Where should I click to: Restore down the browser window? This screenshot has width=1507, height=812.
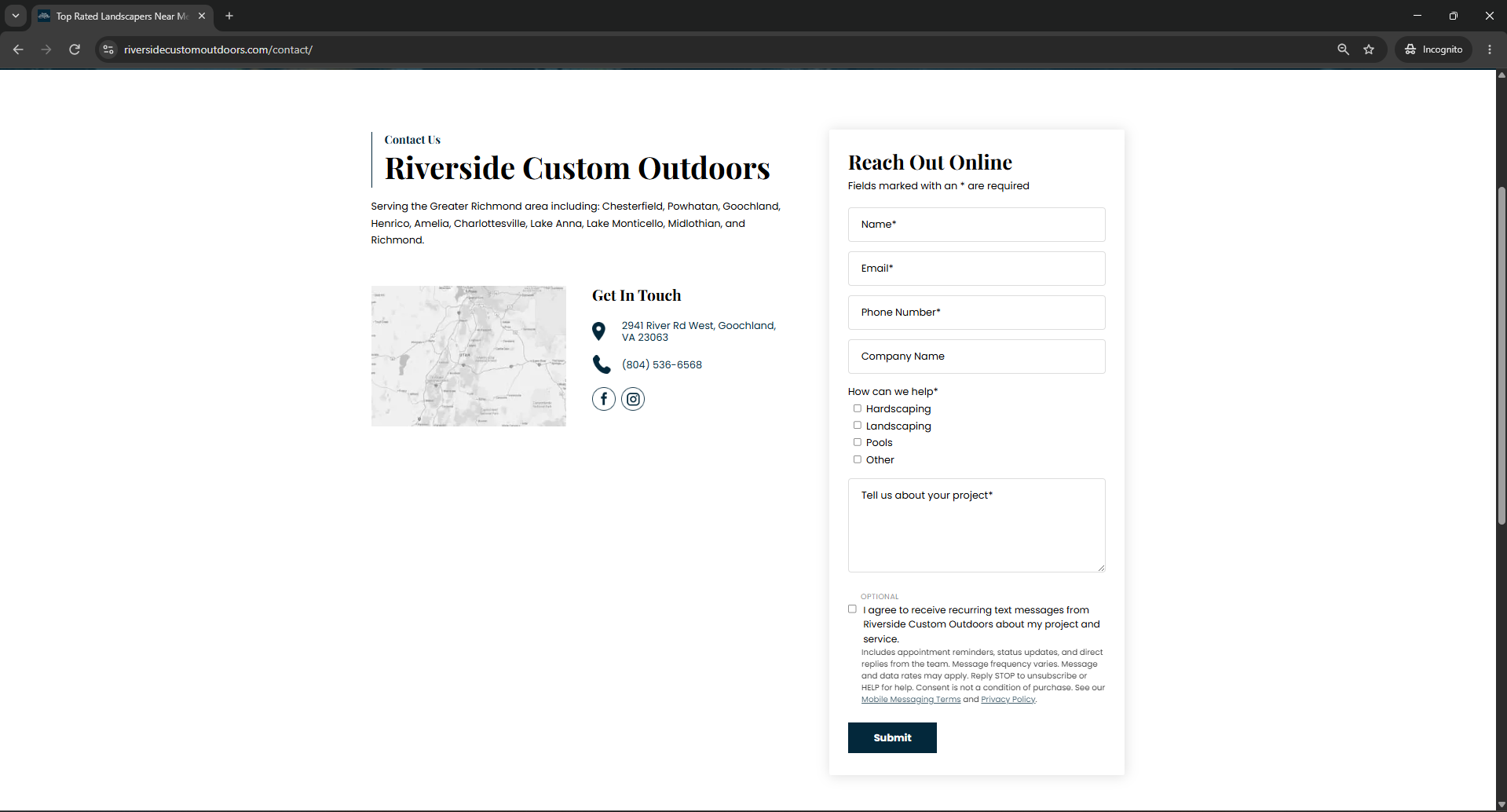1454,16
